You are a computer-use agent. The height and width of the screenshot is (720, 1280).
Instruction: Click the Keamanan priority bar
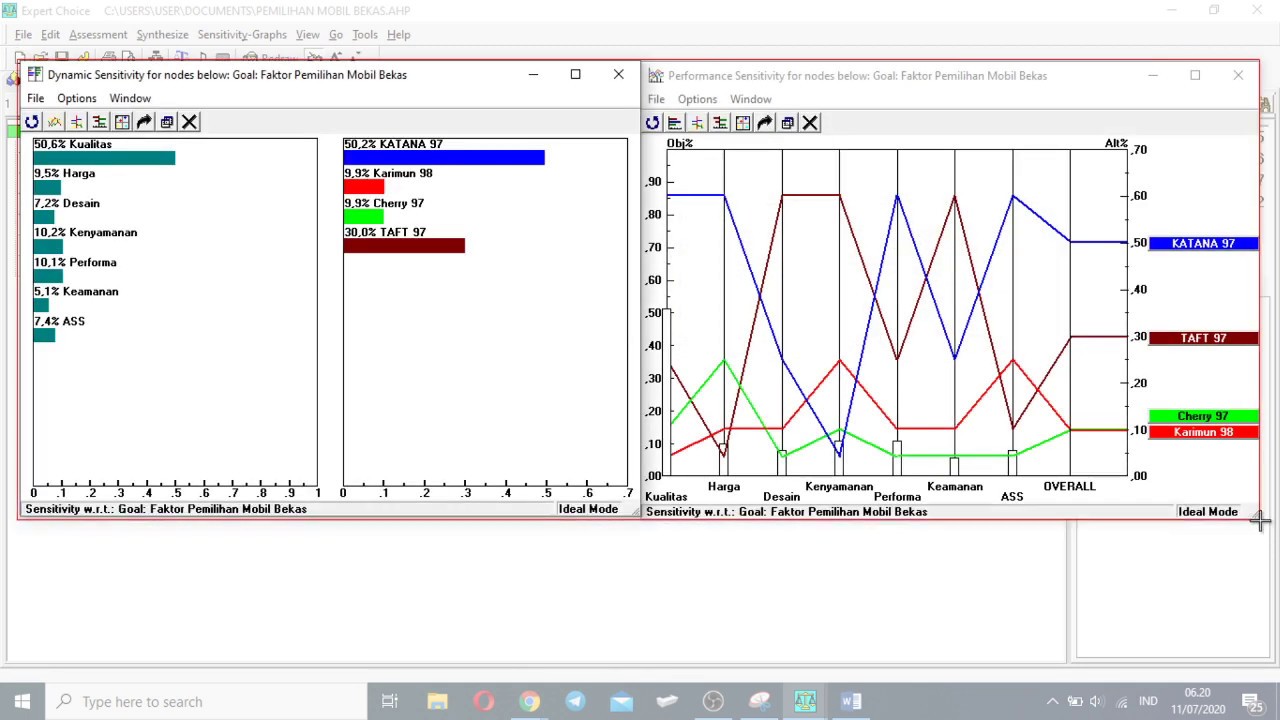[40, 305]
